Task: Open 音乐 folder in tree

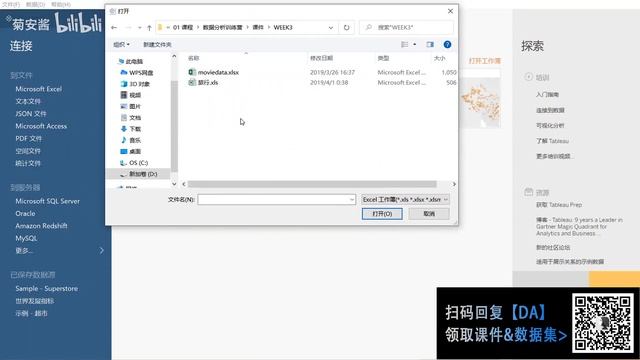Action: click(x=131, y=140)
